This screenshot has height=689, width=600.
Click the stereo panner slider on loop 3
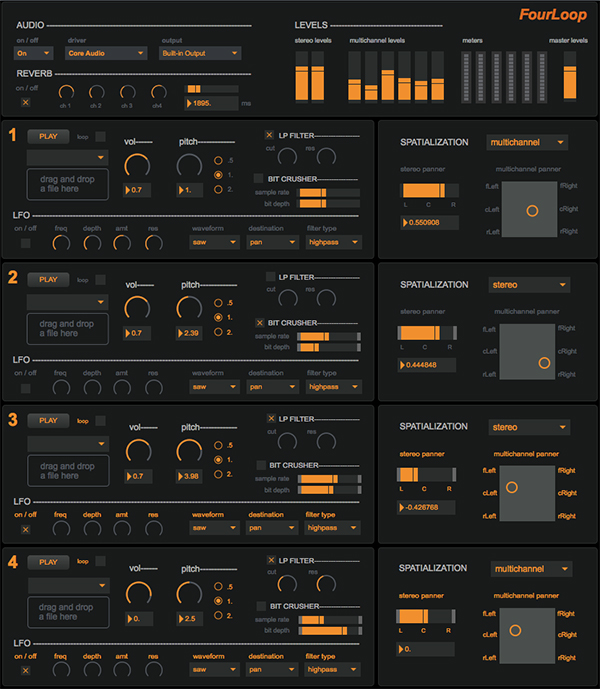[427, 474]
